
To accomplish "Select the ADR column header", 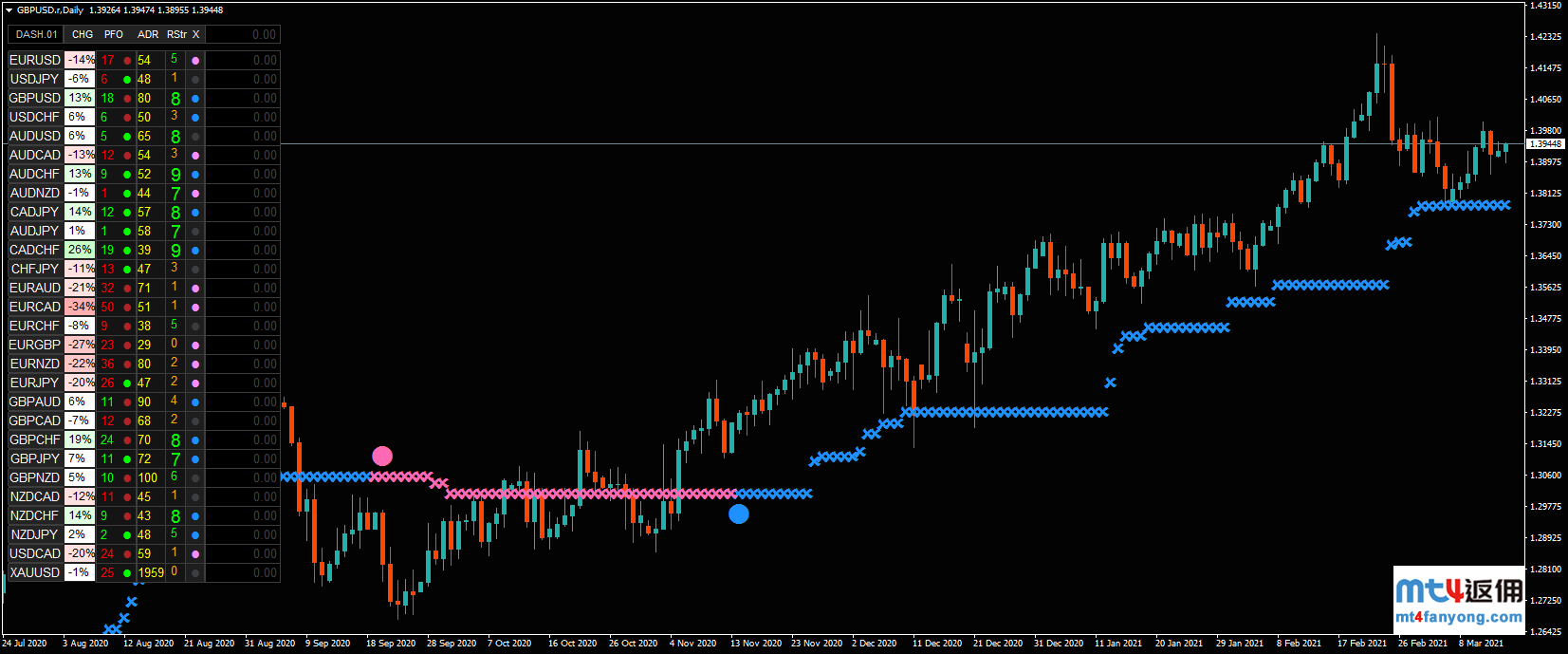I will (x=148, y=34).
